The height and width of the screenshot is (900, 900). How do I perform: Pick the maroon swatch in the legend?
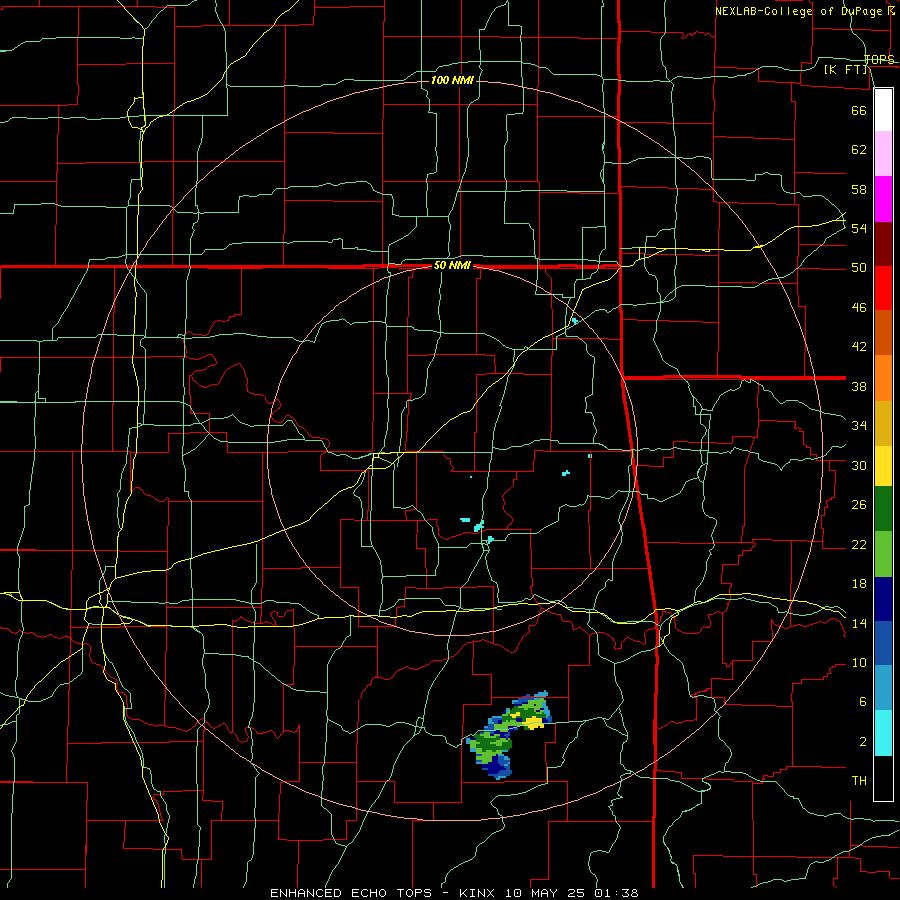(883, 244)
